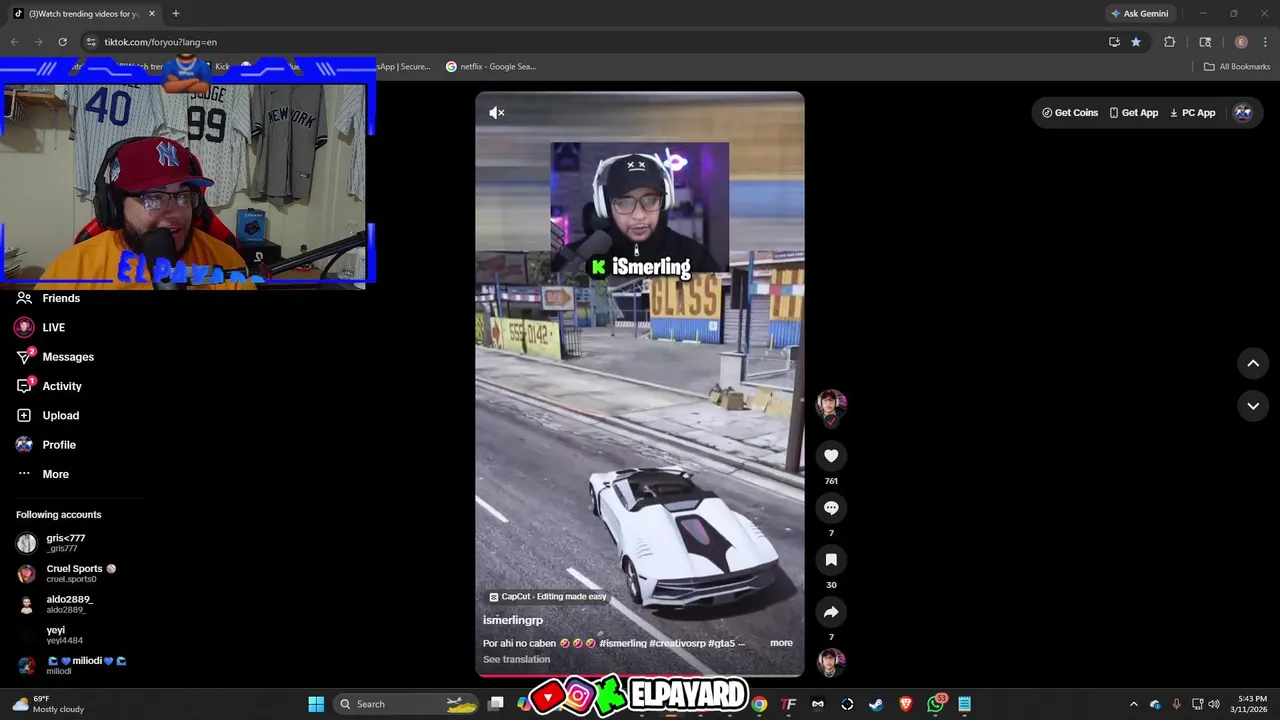Open weather widget 69°F Mostly cloudy
This screenshot has width=1280, height=720.
pyautogui.click(x=48, y=704)
